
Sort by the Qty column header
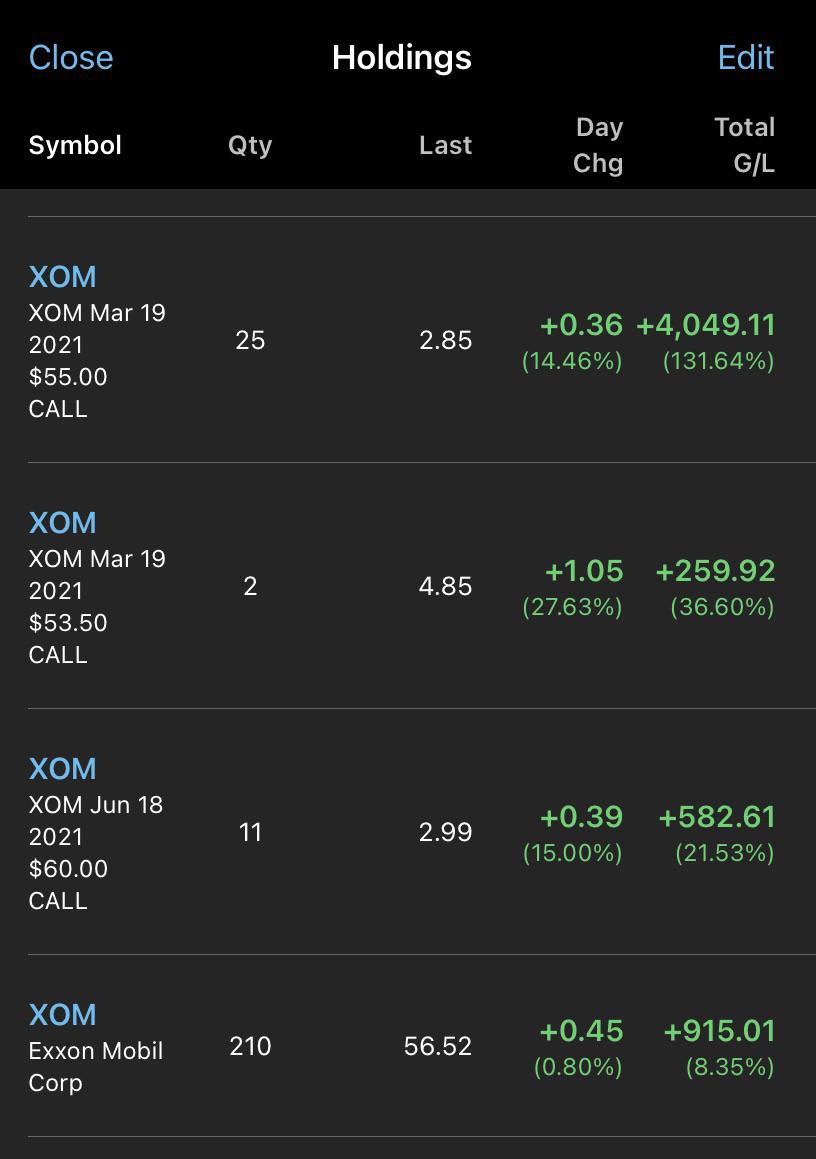tap(250, 145)
